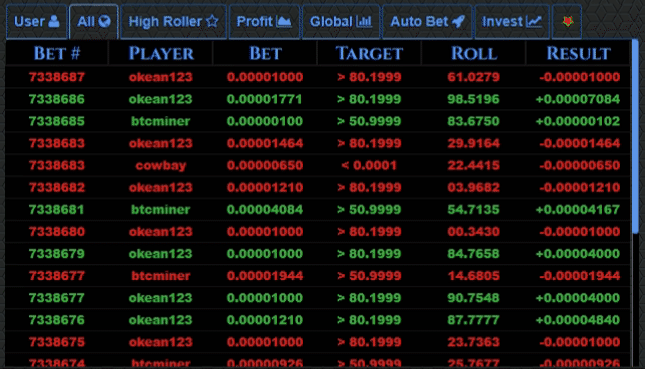Click result +0.00000102

point(578,121)
